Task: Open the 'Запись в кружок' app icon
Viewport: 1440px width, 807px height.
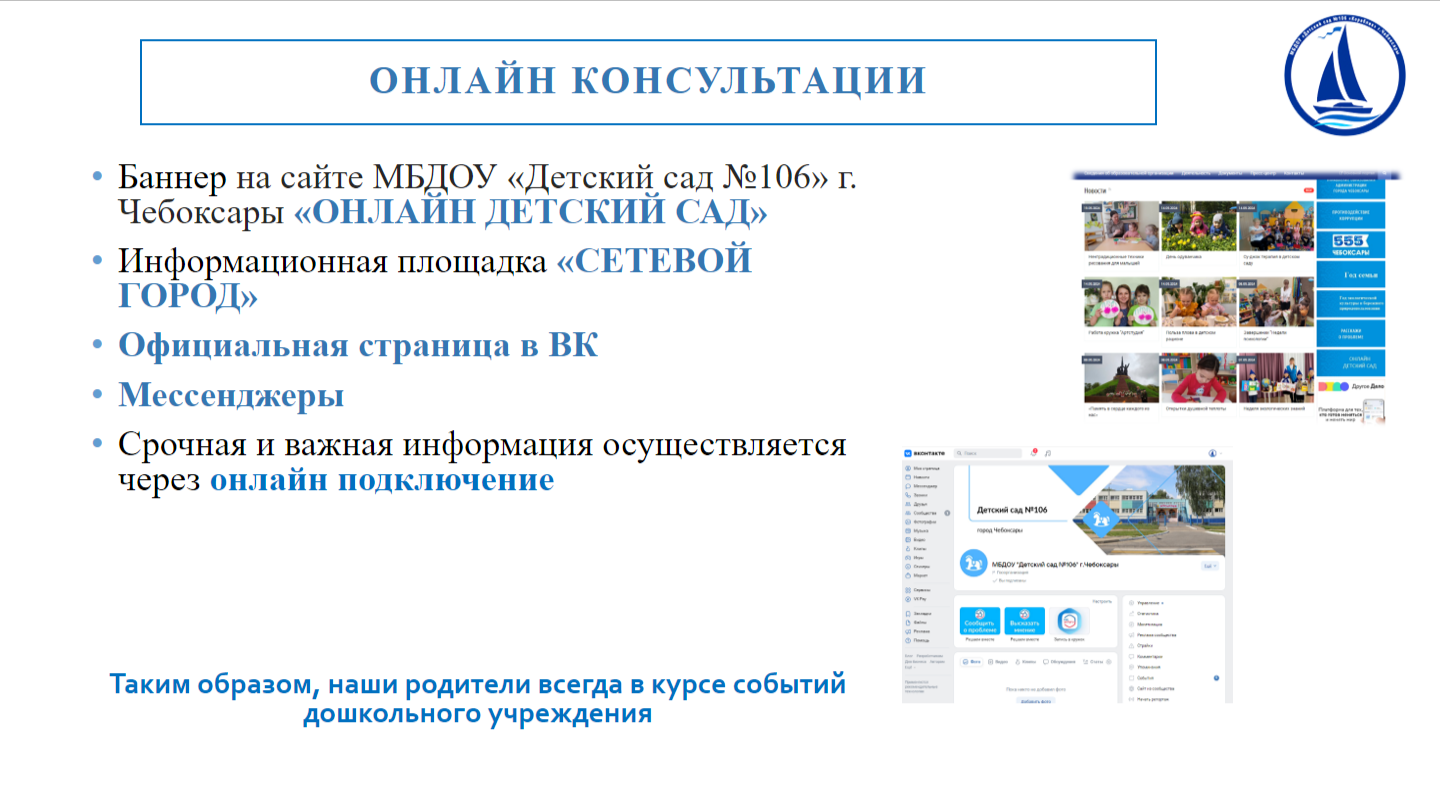Action: click(x=1069, y=622)
